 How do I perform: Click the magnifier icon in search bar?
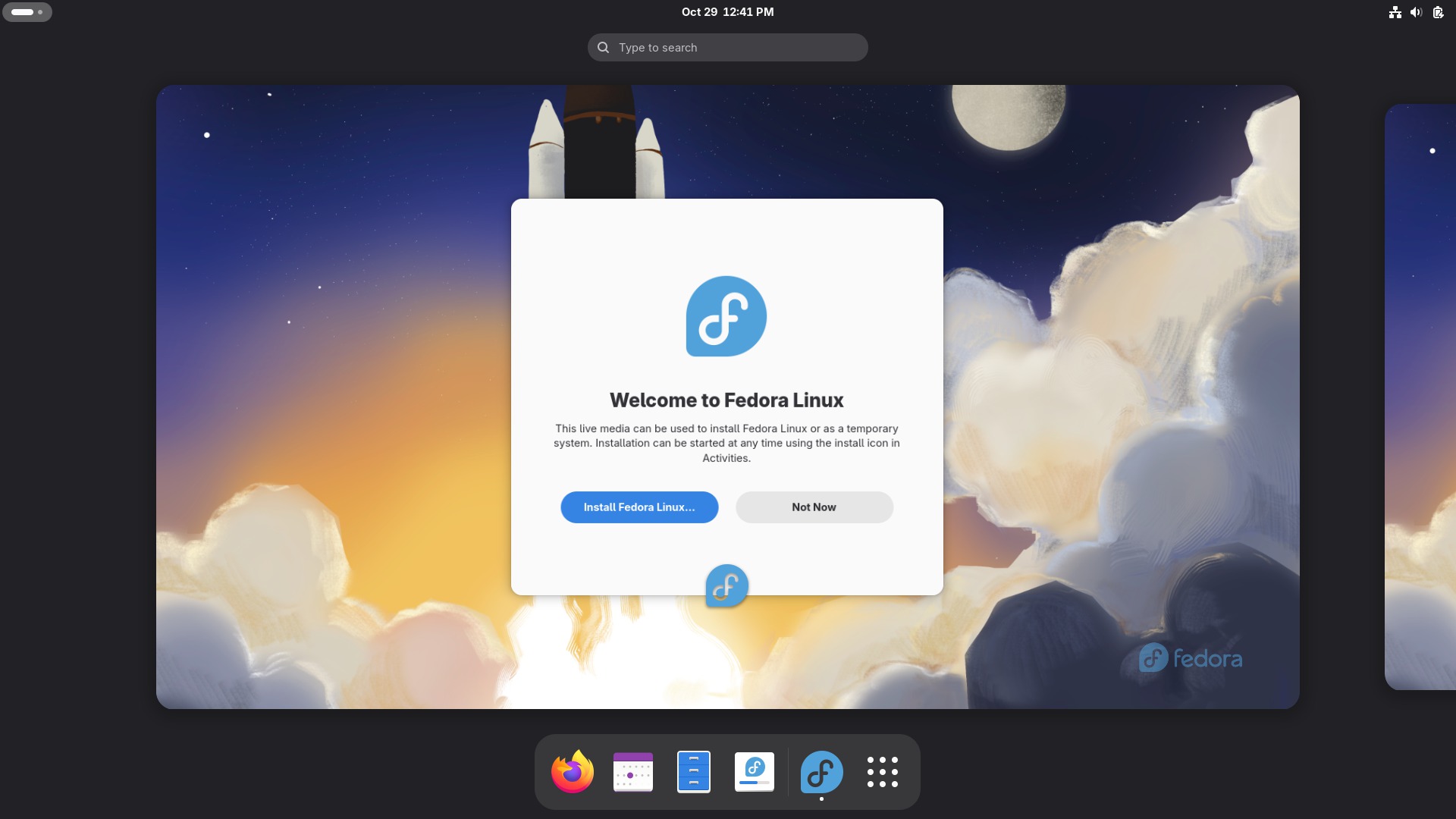(x=603, y=47)
